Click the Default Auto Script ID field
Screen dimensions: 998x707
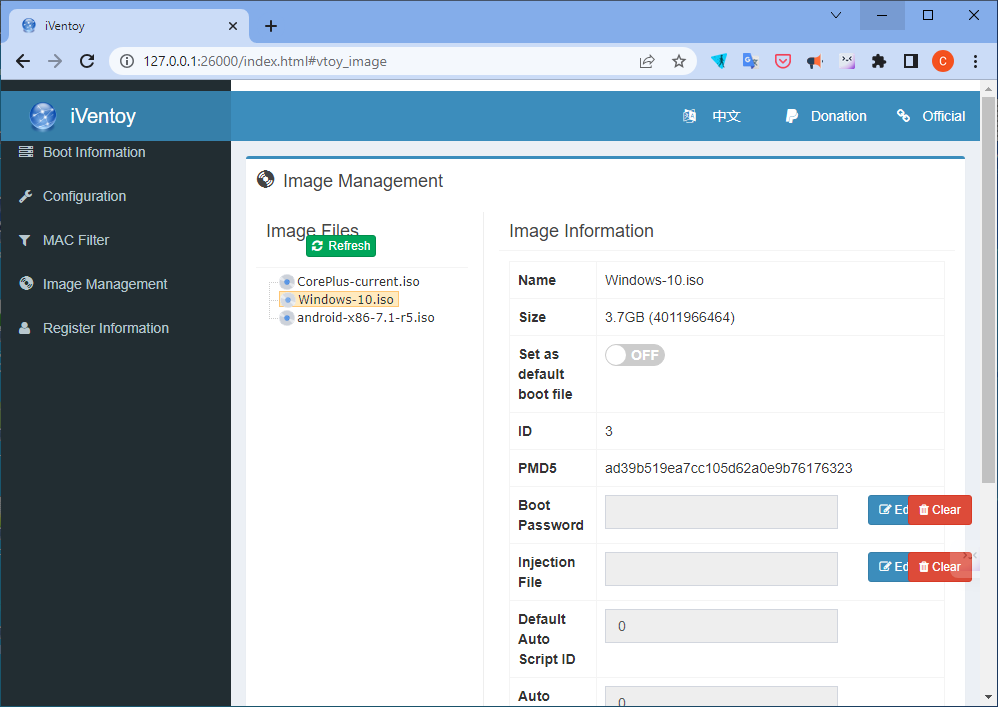(x=721, y=626)
